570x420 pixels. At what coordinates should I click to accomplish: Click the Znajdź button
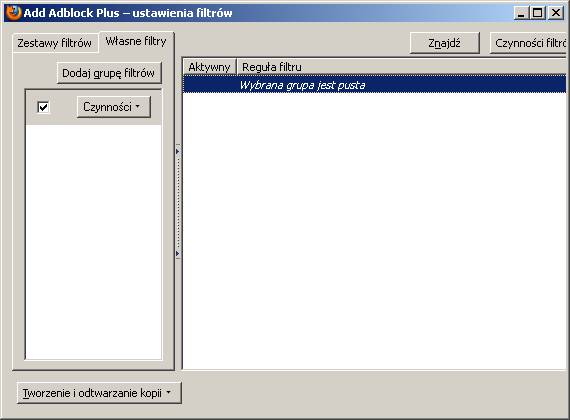click(445, 43)
